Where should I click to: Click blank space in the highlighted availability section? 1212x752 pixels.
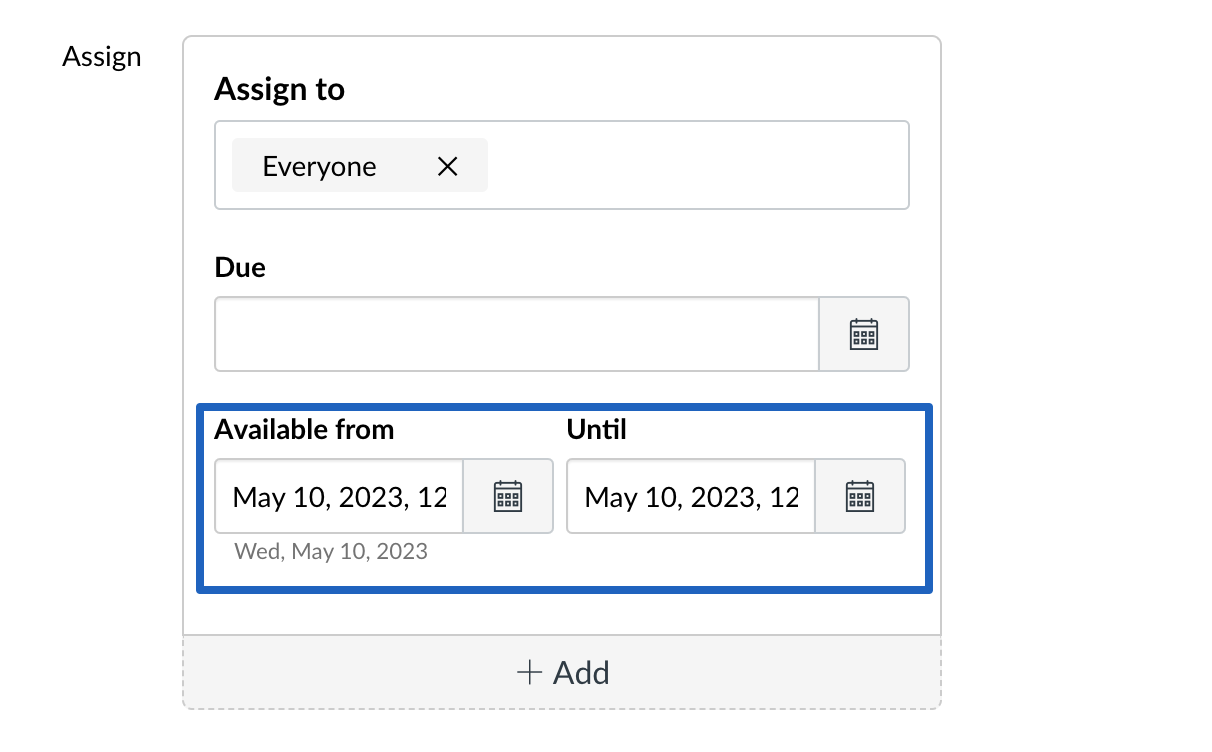coord(700,560)
